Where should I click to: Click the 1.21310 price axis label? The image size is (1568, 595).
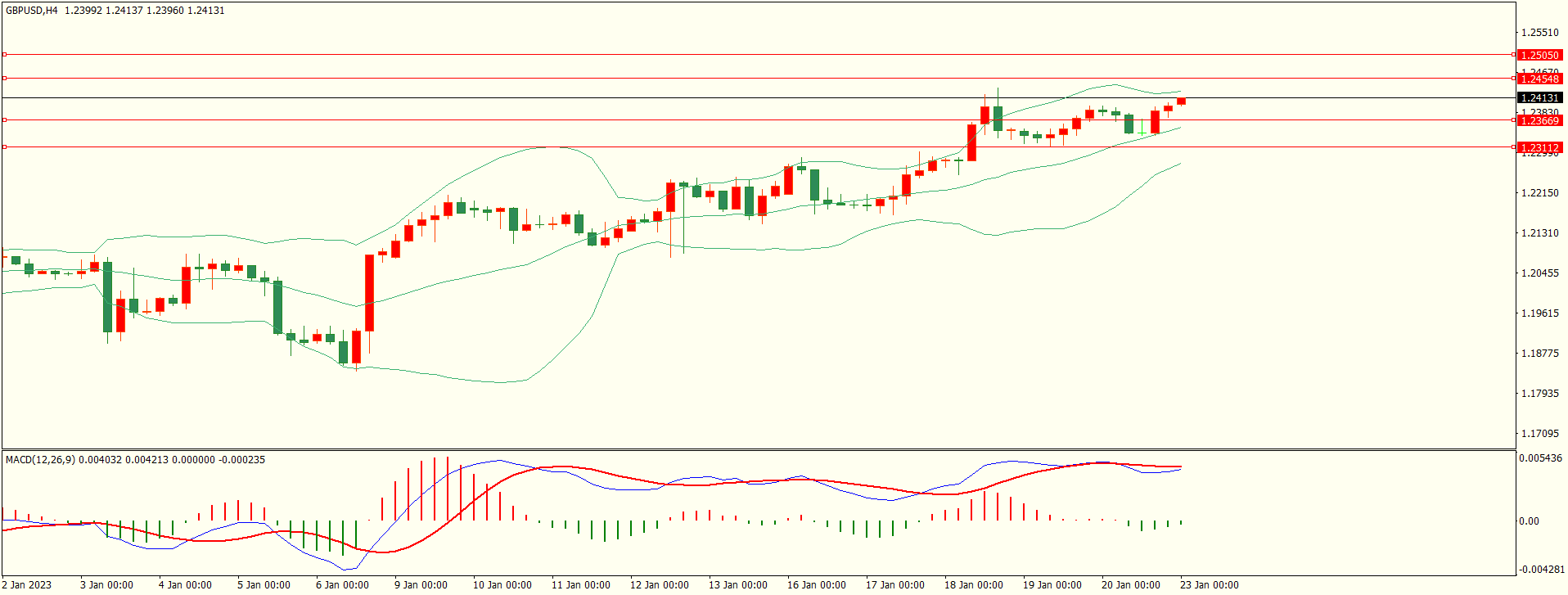click(x=1539, y=233)
